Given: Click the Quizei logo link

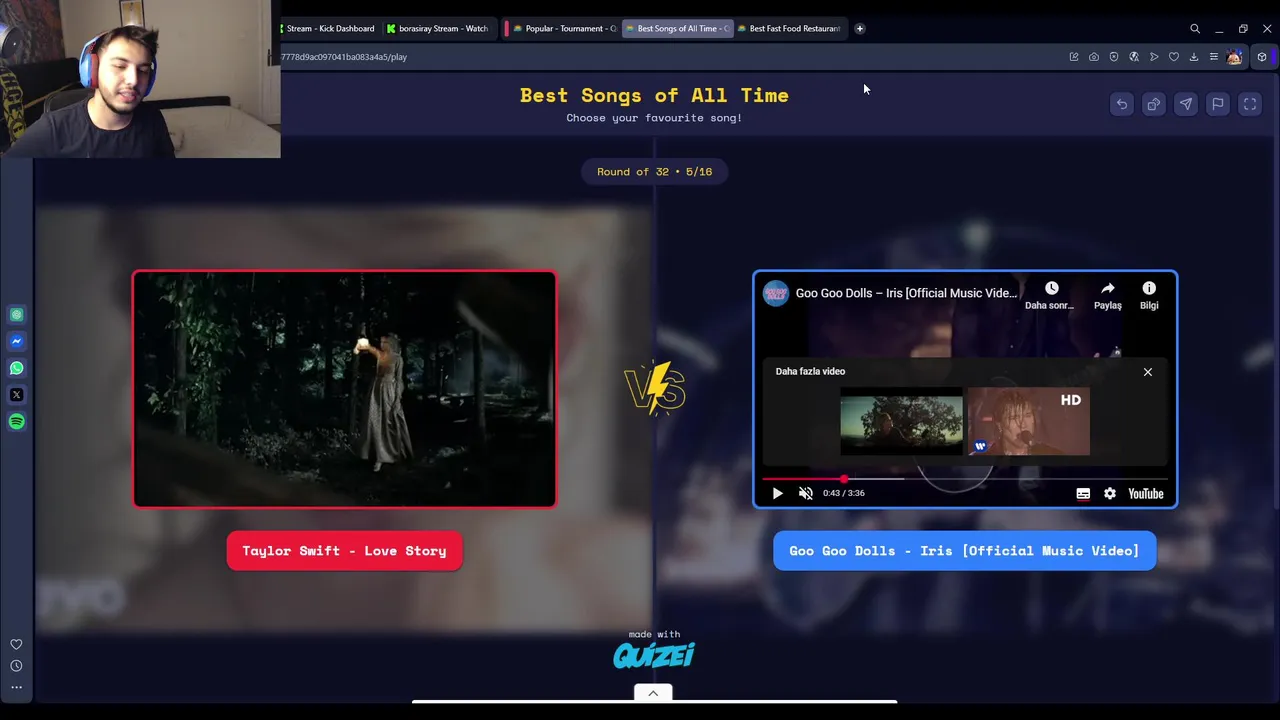Looking at the screenshot, I should 654,655.
